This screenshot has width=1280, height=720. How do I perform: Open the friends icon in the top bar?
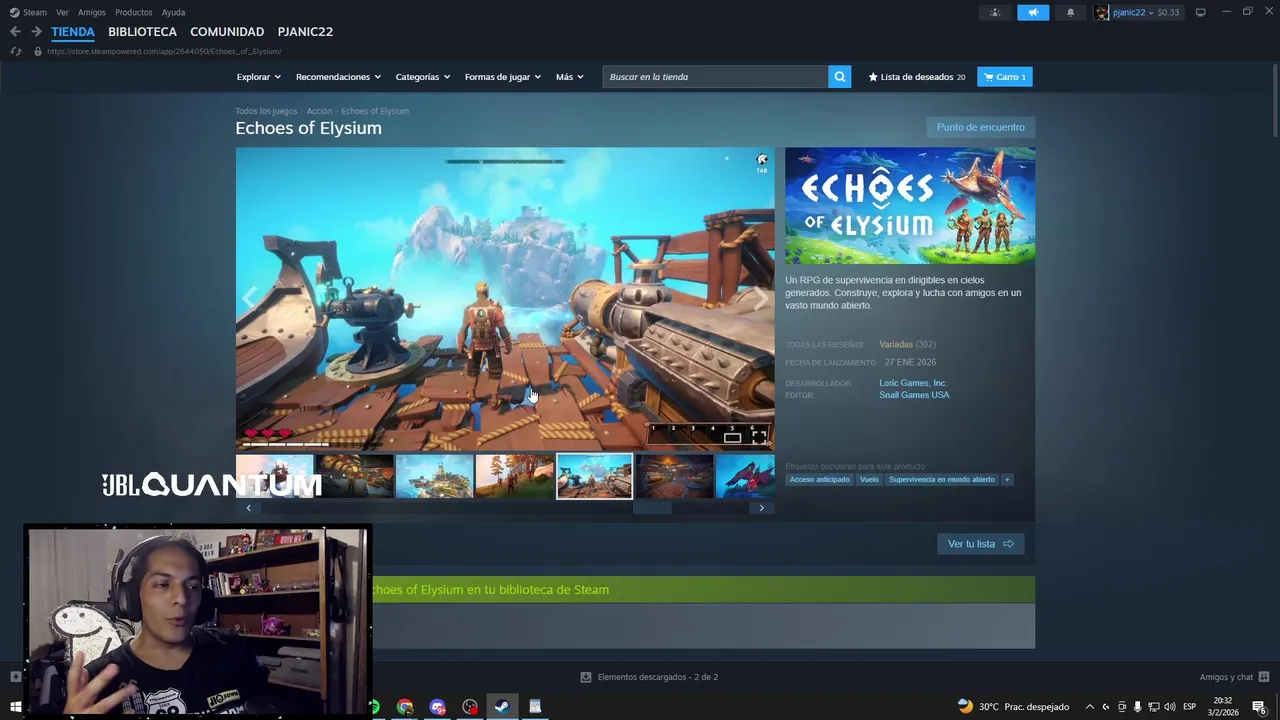point(995,12)
